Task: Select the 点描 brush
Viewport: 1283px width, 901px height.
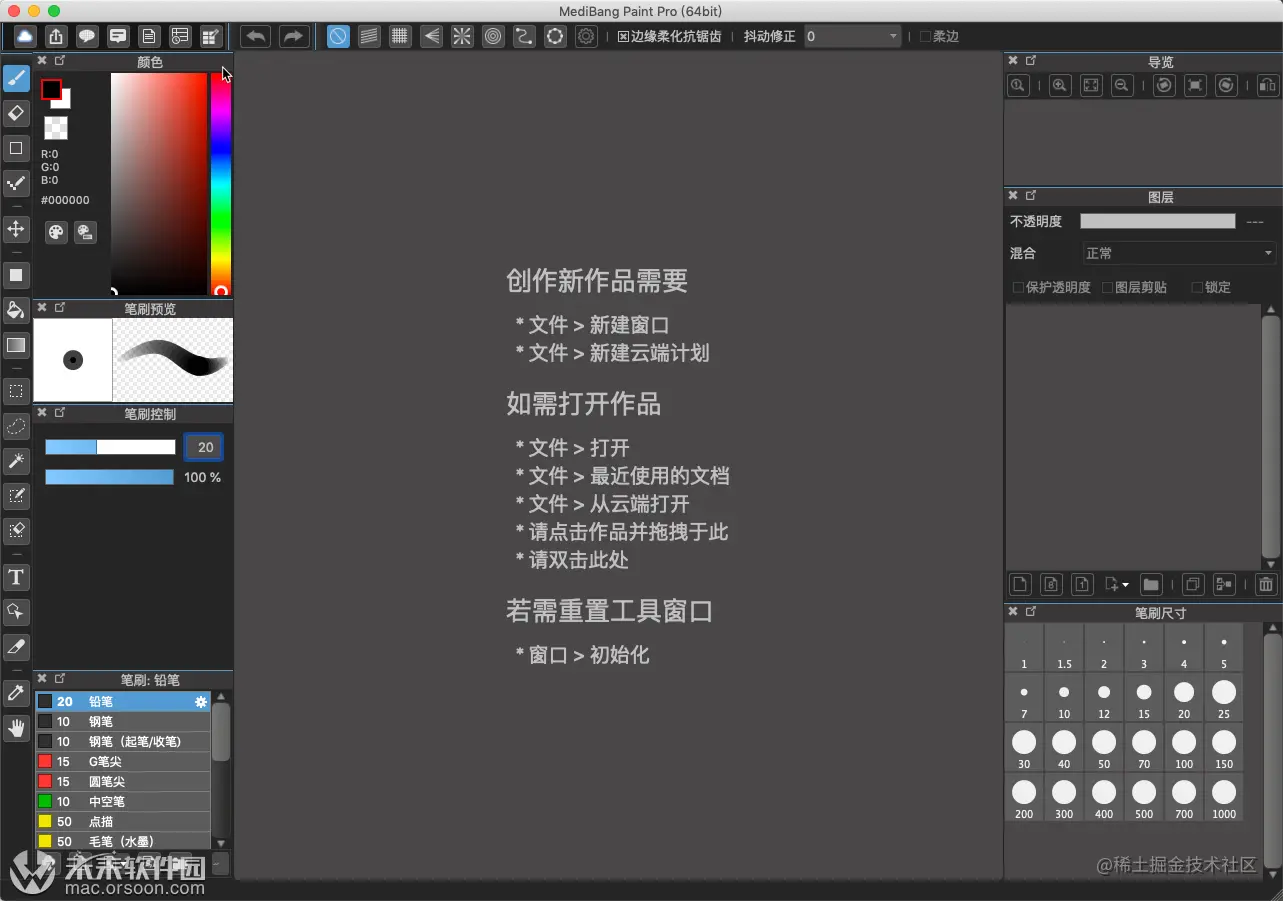Action: 123,822
